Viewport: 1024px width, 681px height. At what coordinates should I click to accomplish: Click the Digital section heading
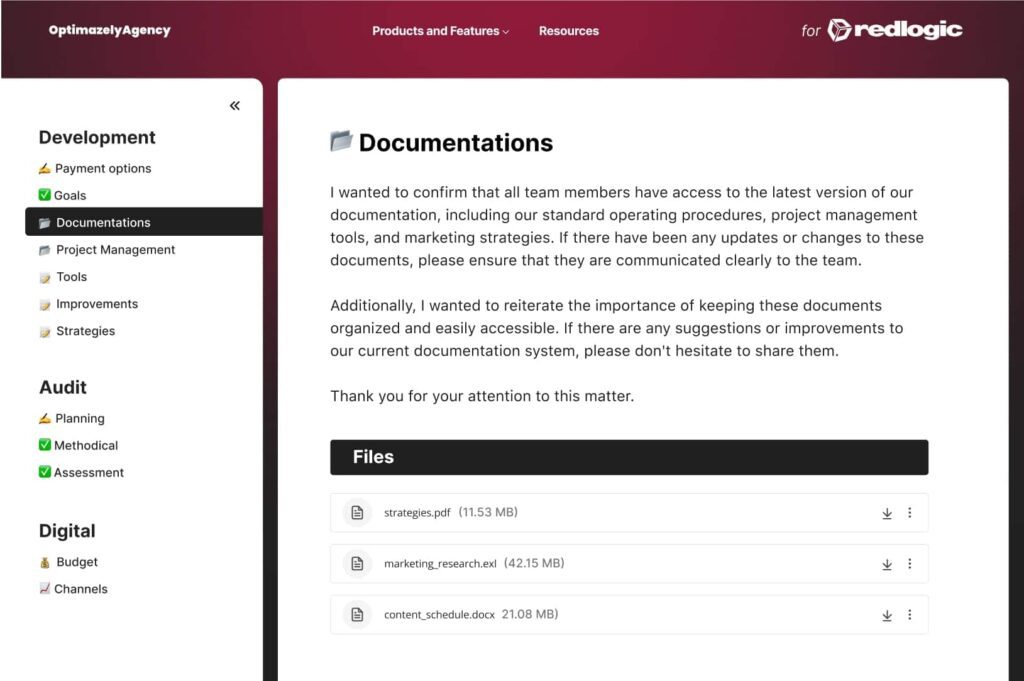pos(67,531)
